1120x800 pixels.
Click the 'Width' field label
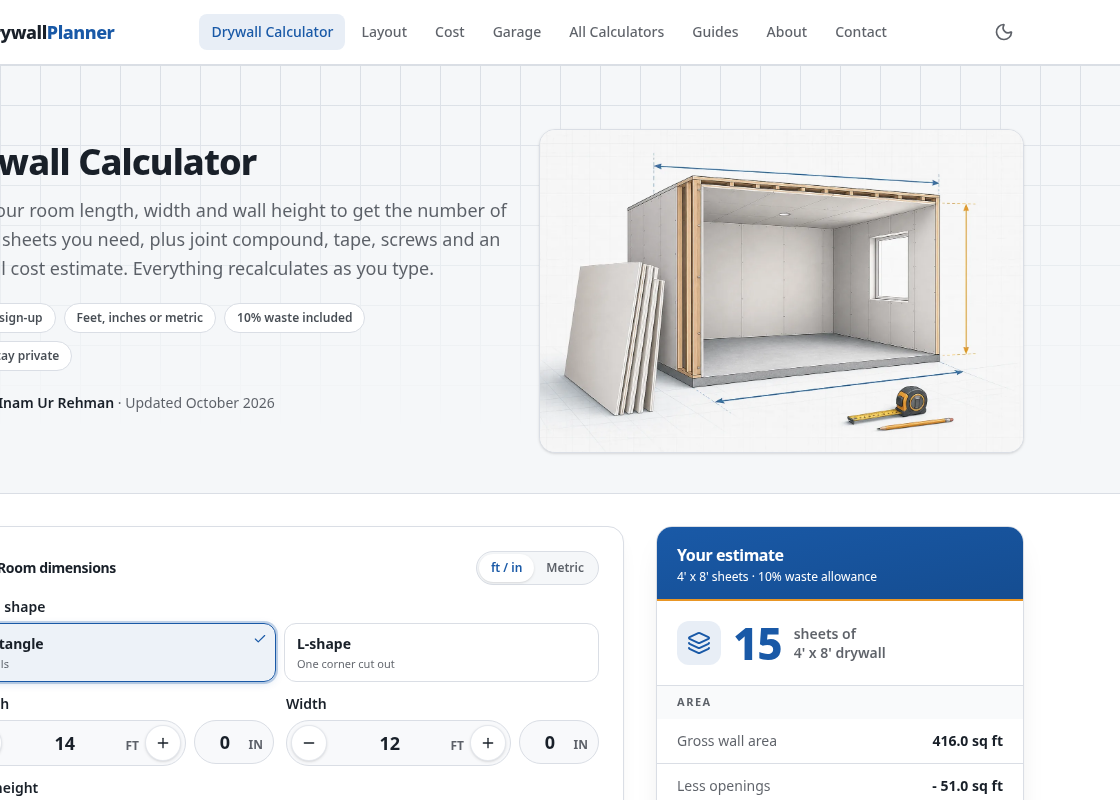306,704
